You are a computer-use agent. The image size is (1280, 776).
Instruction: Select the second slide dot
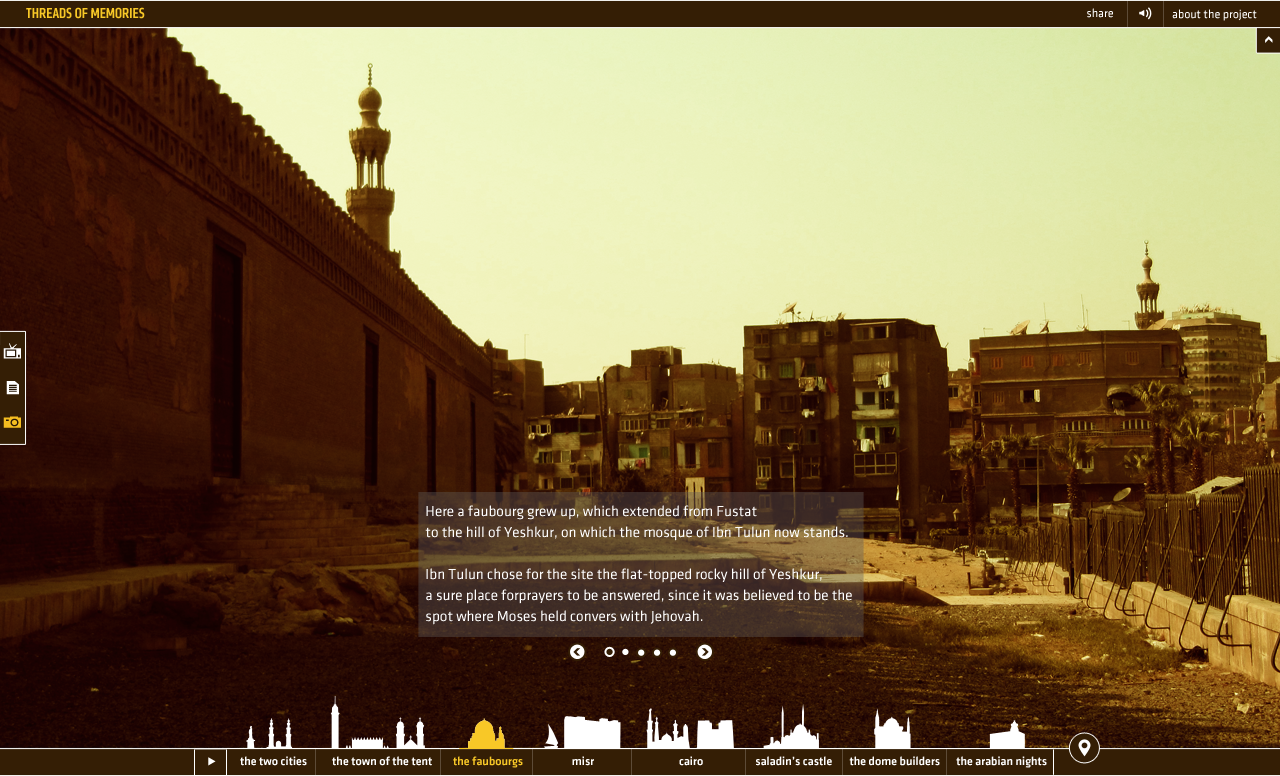(x=626, y=652)
